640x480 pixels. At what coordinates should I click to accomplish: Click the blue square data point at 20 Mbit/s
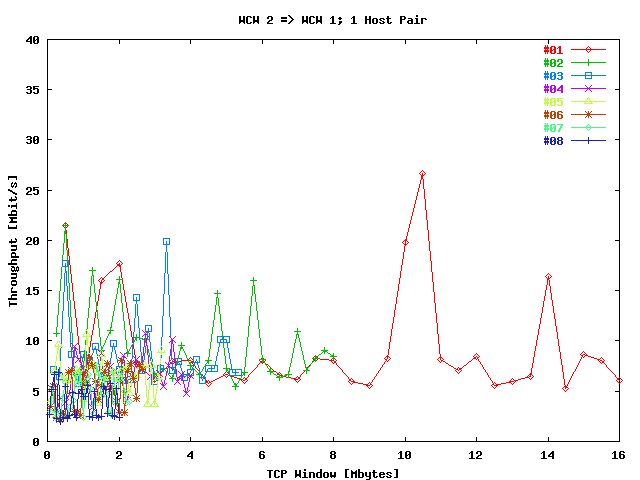[x=166, y=242]
